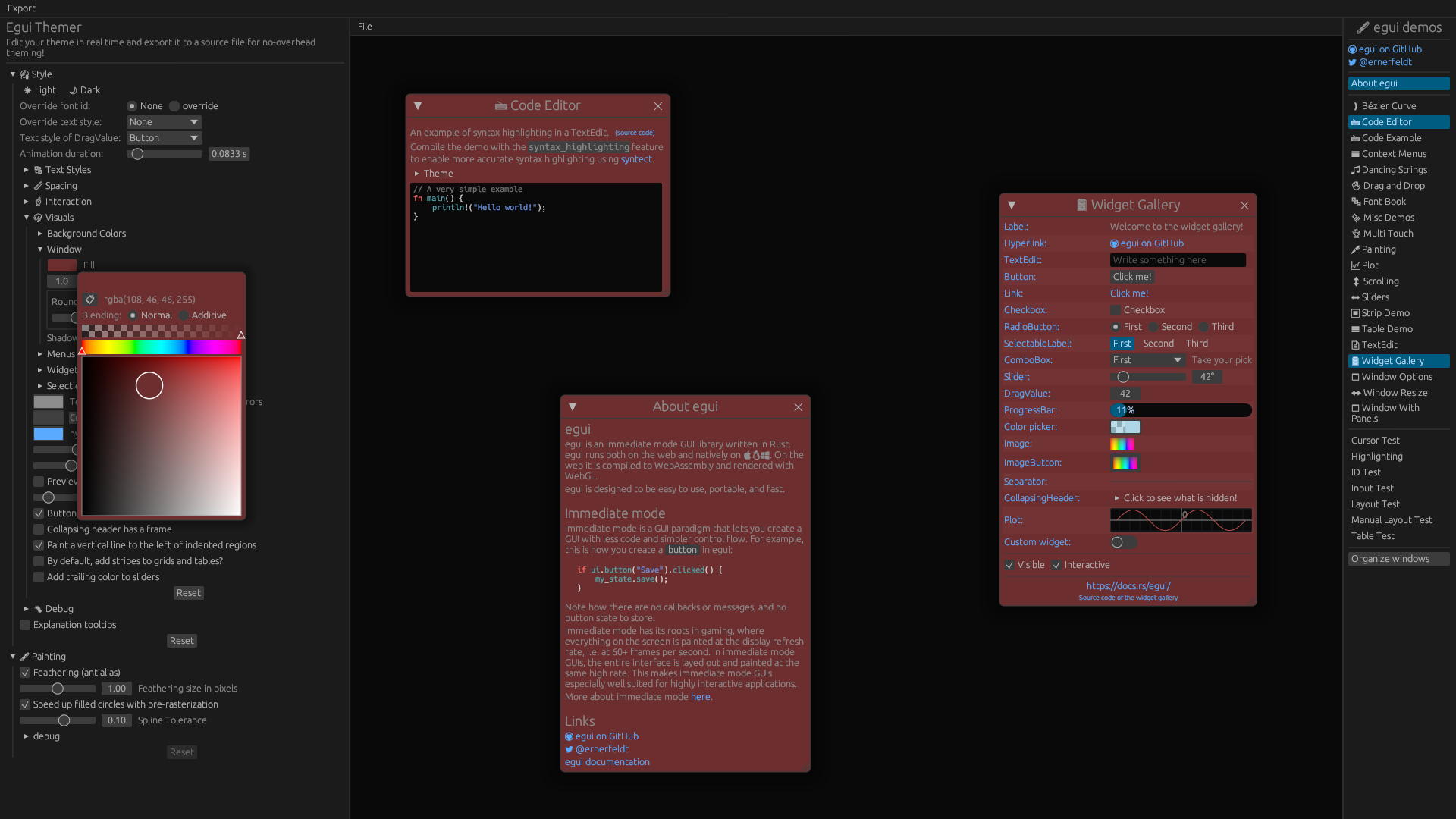Screen dimensions: 1456x819
Task: Enable stripes for grids and tables
Action: [38, 560]
